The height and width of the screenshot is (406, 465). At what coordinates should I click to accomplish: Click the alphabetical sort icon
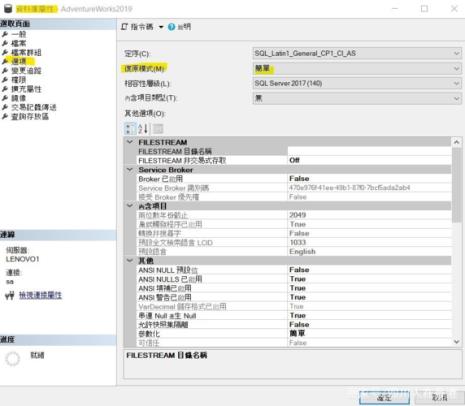(x=143, y=129)
